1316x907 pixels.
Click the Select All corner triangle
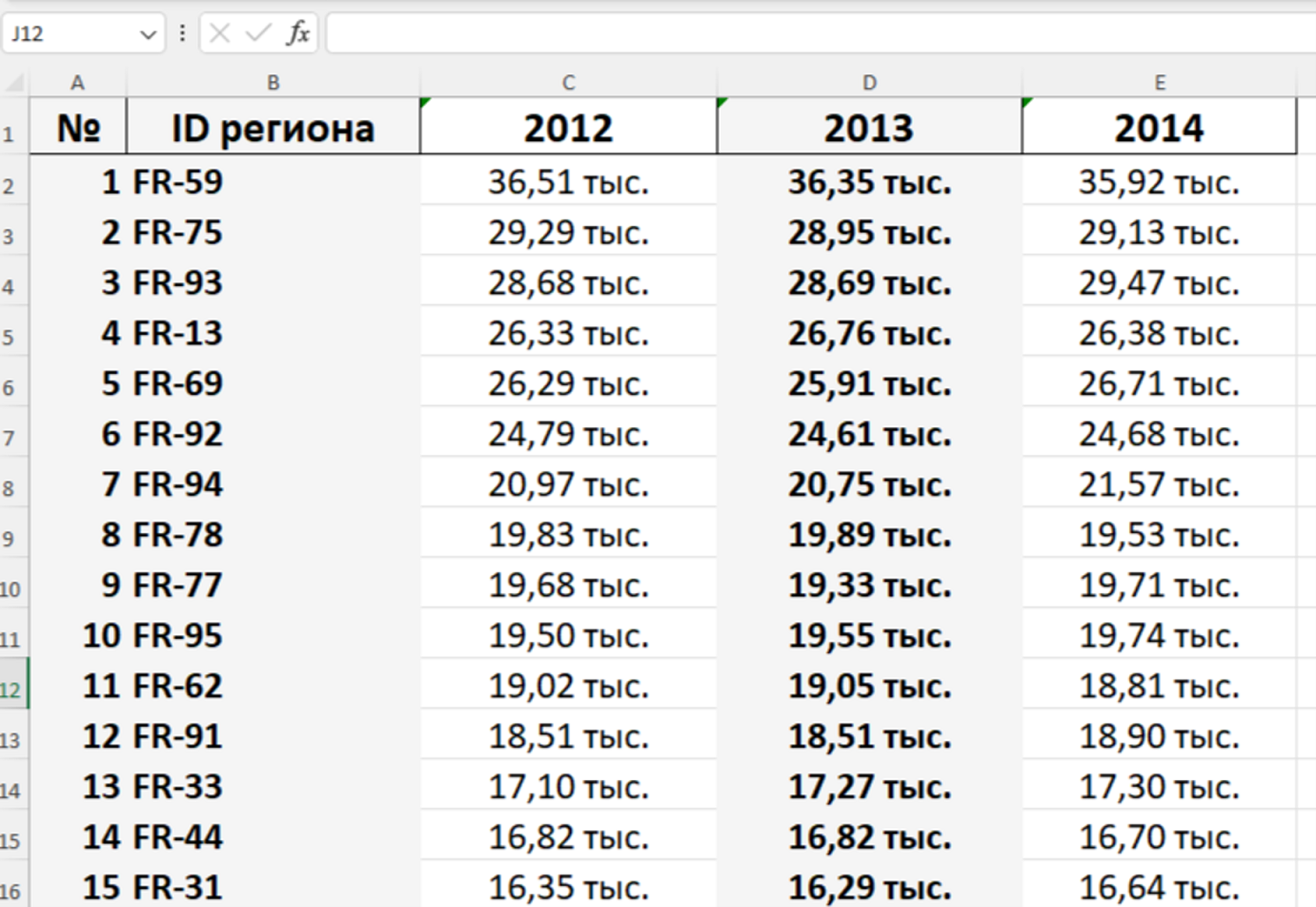click(15, 83)
